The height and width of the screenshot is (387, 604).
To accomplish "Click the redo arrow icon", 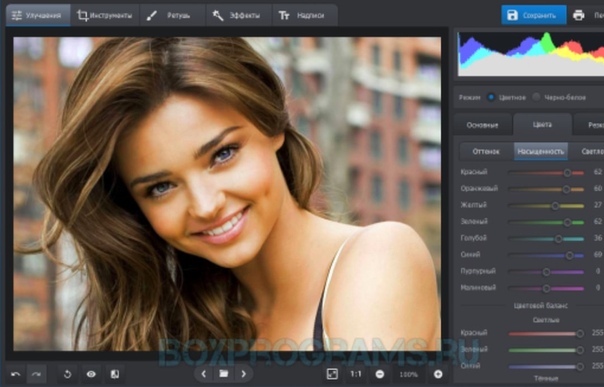I will 37,374.
